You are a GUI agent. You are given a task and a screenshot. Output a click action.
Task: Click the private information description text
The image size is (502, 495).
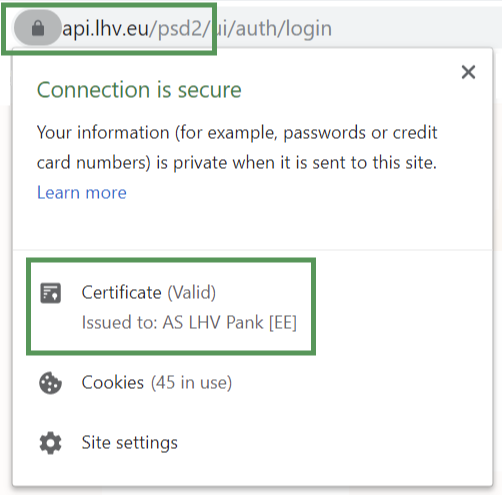[237, 147]
